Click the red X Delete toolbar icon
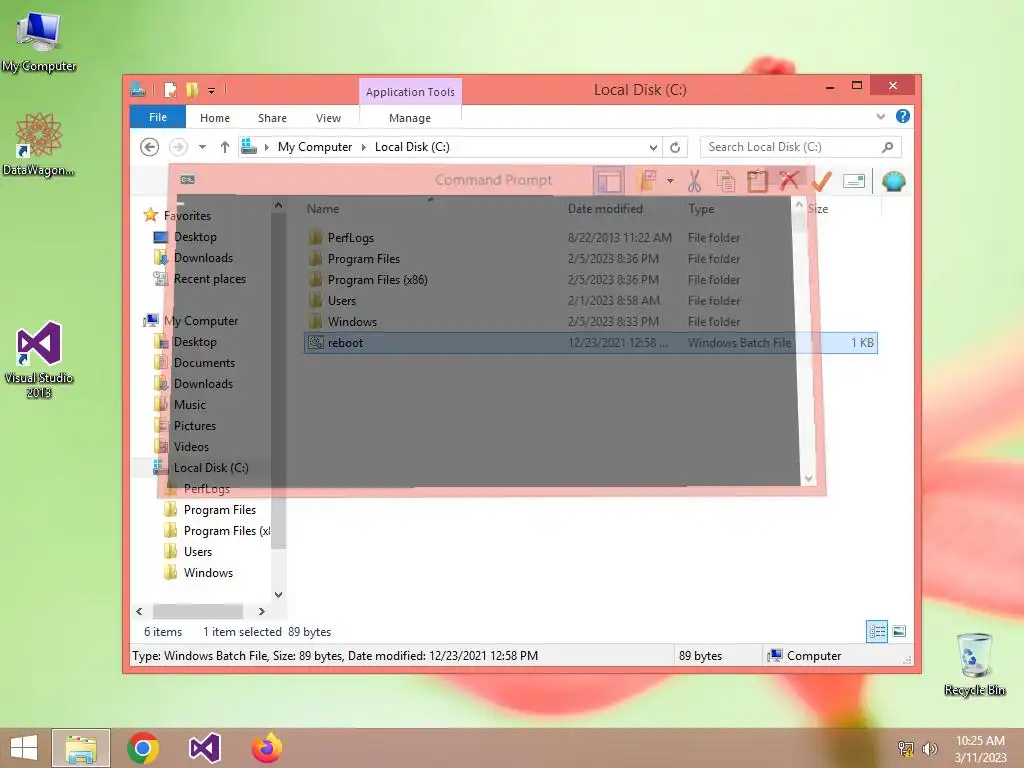The image size is (1024, 768). tap(789, 180)
